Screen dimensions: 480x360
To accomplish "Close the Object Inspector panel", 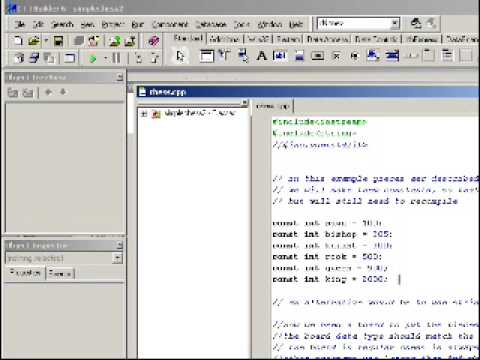I will pos(120,245).
